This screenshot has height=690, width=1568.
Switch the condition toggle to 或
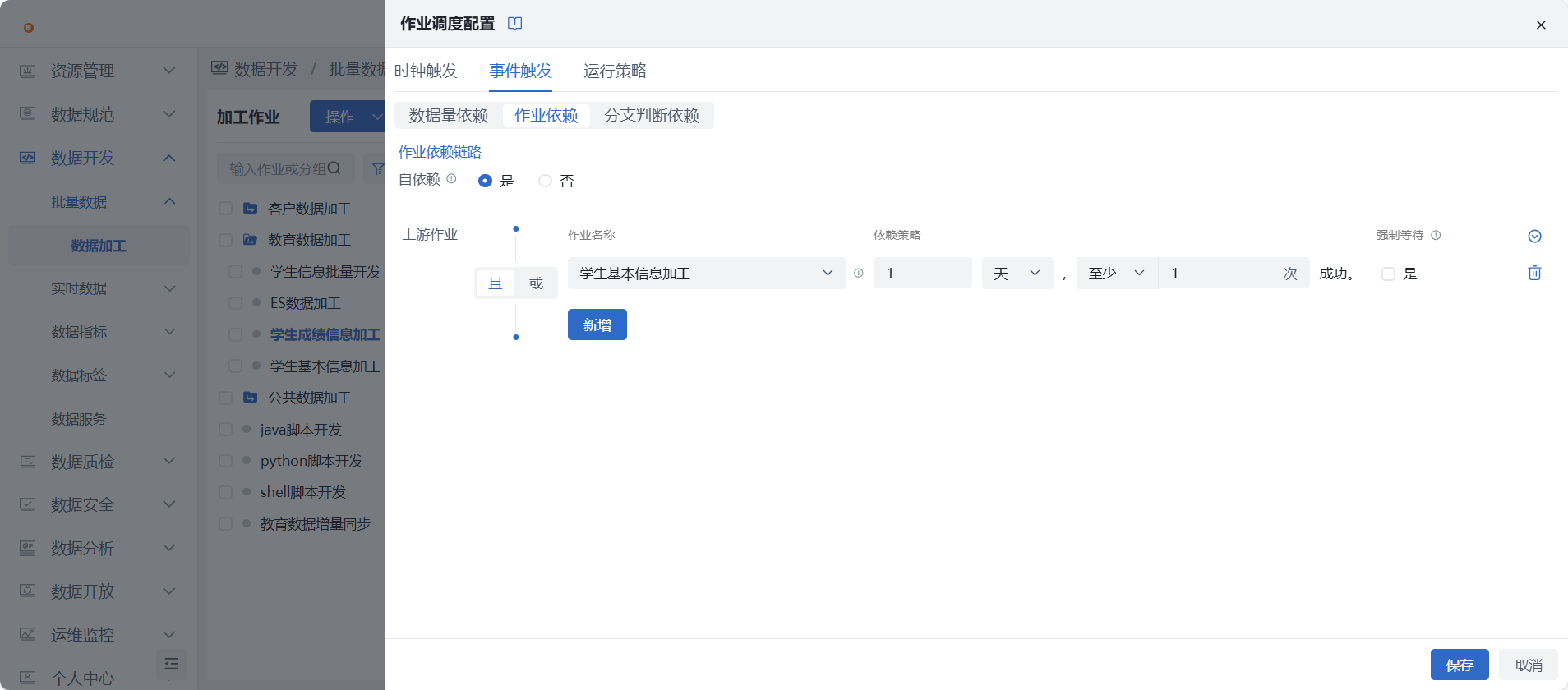(x=536, y=283)
